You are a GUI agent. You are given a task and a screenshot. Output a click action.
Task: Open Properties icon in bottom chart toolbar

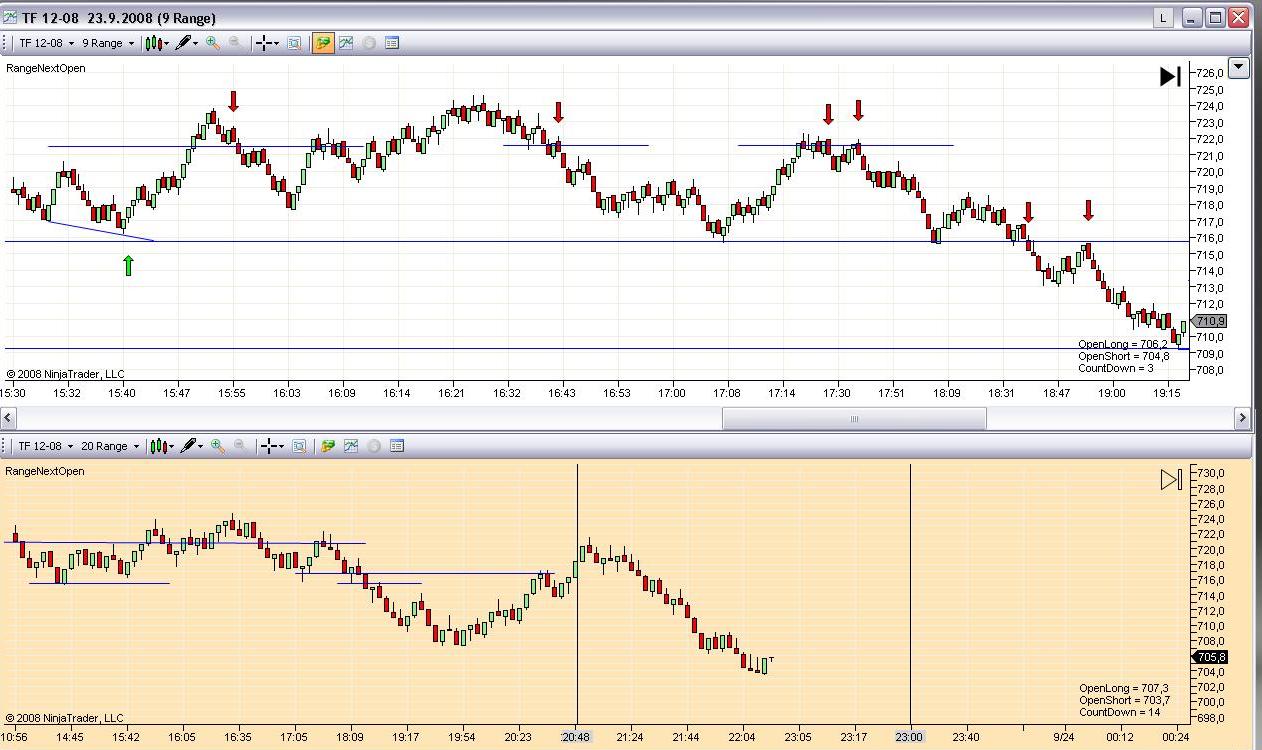point(396,446)
